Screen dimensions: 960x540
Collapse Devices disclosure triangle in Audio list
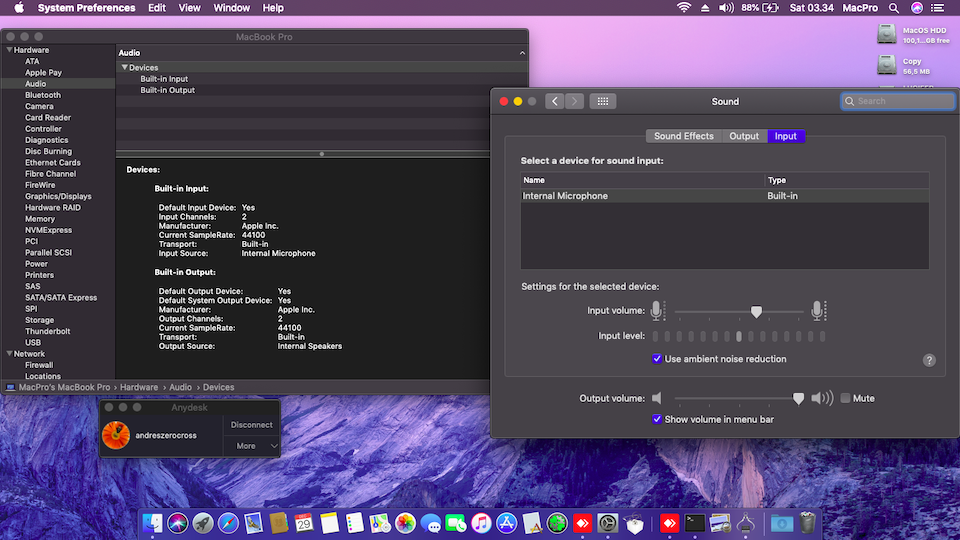coord(124,67)
